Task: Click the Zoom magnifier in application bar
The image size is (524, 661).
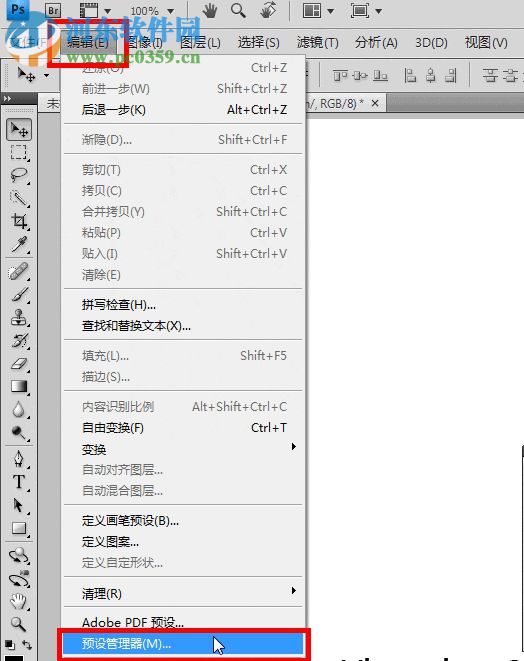Action: [x=238, y=10]
